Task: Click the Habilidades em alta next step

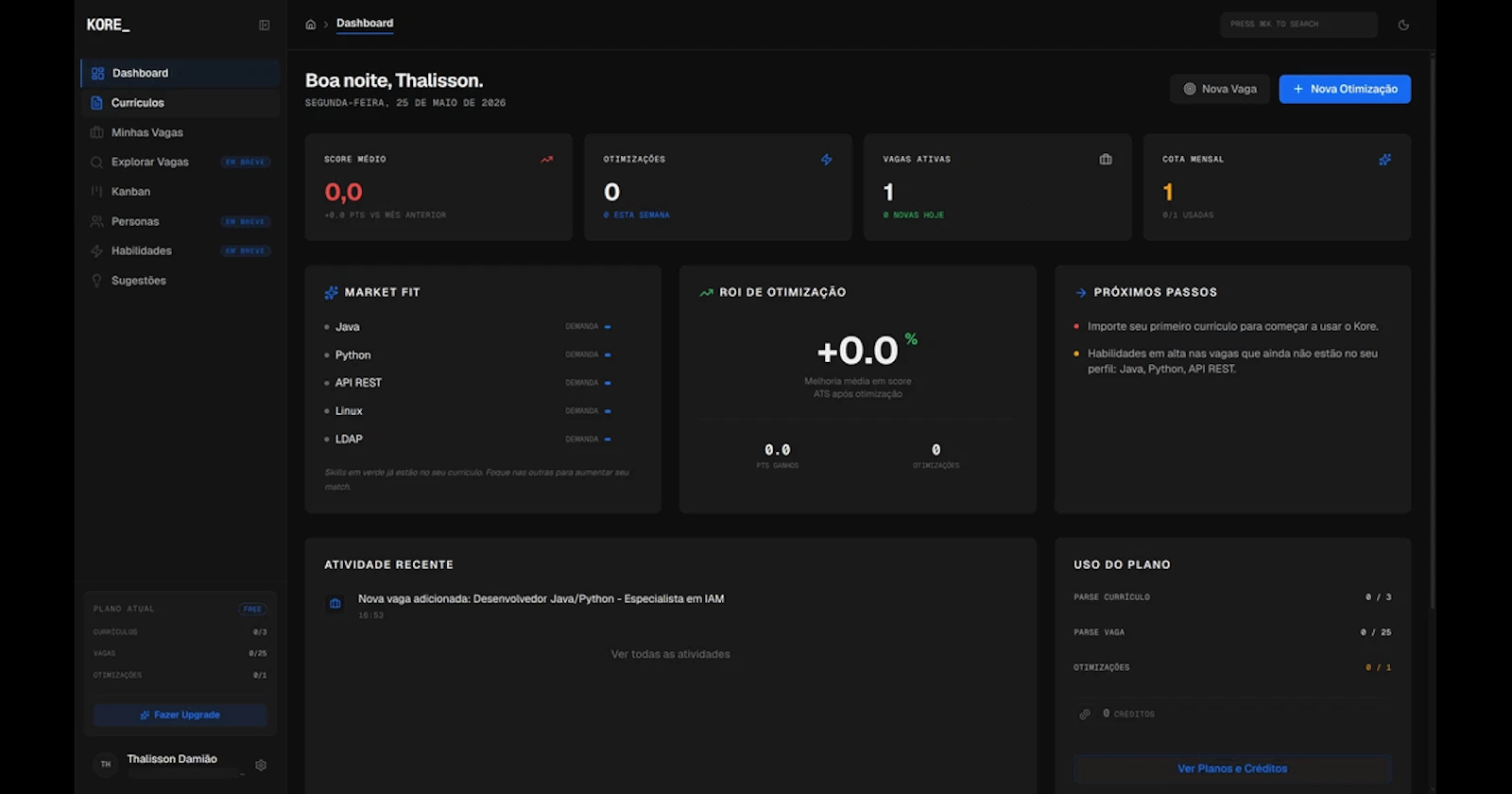Action: pyautogui.click(x=1232, y=361)
